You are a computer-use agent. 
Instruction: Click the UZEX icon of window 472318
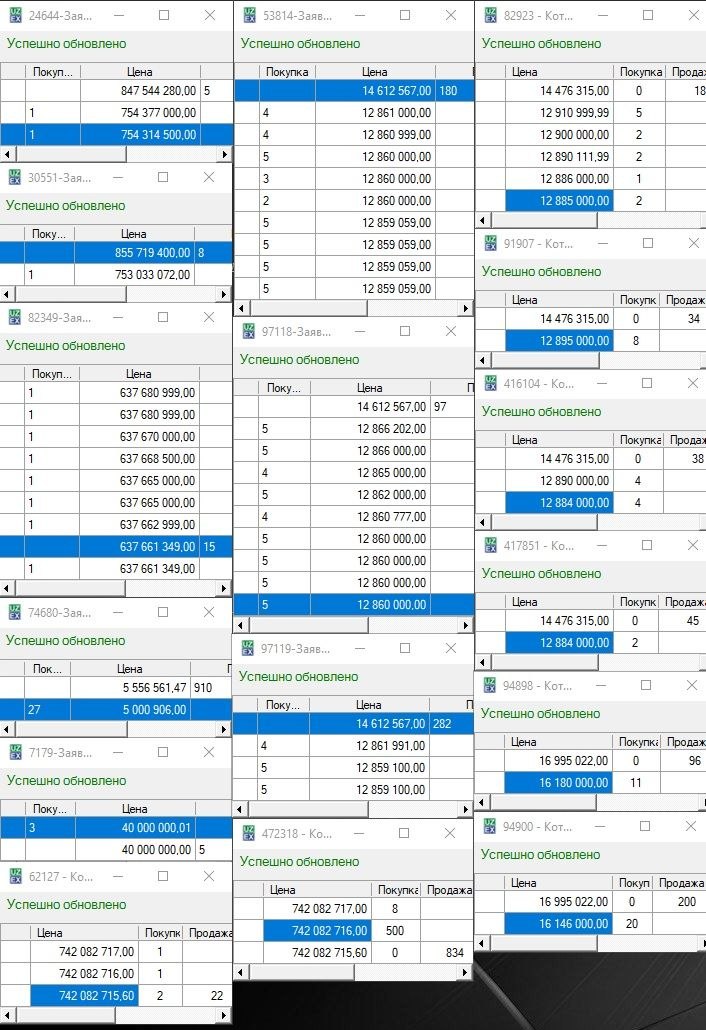pos(247,833)
